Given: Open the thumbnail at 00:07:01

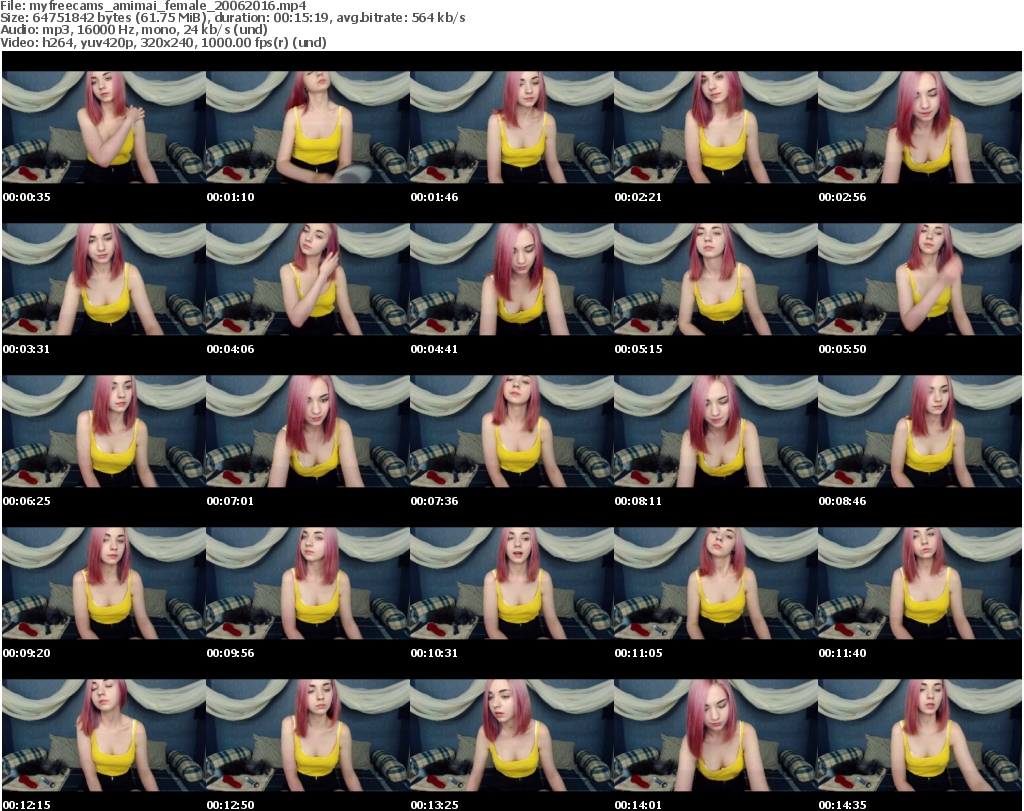Looking at the screenshot, I should tap(308, 432).
